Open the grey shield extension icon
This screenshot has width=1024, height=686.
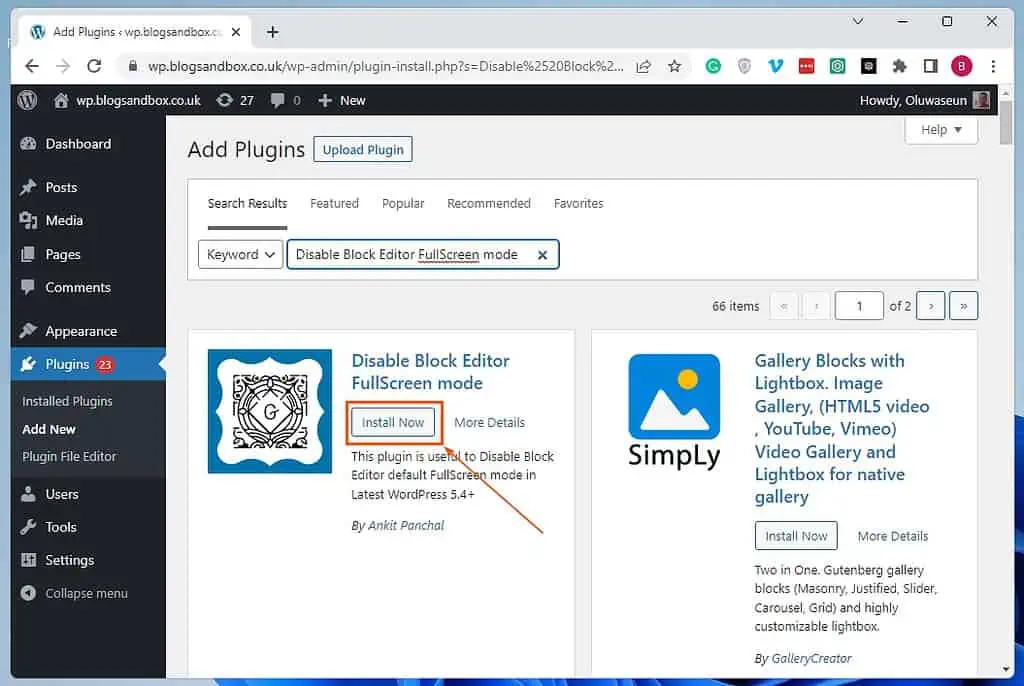coord(744,66)
